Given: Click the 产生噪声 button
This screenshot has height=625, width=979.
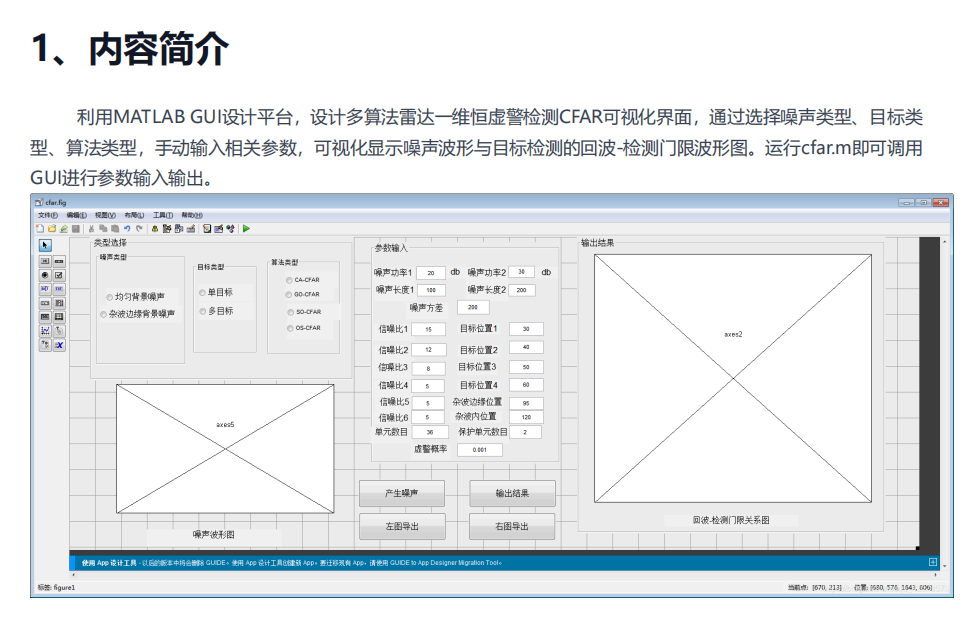Looking at the screenshot, I should pyautogui.click(x=400, y=492).
